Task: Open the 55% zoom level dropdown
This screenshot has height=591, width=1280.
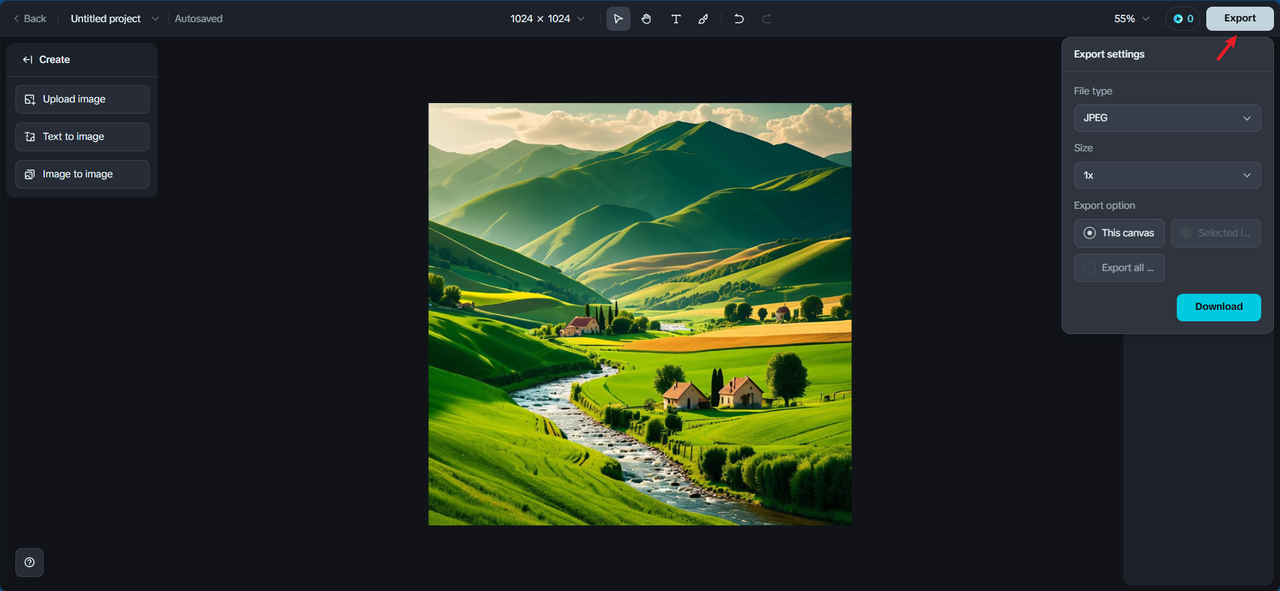Action: pos(1132,19)
